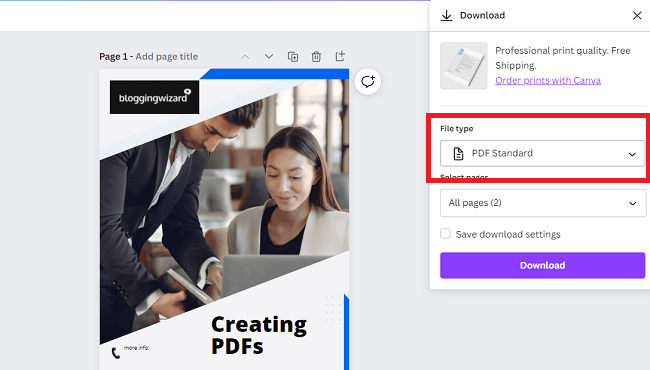Close the Download panel
Image resolution: width=650 pixels, height=370 pixels.
tap(637, 15)
